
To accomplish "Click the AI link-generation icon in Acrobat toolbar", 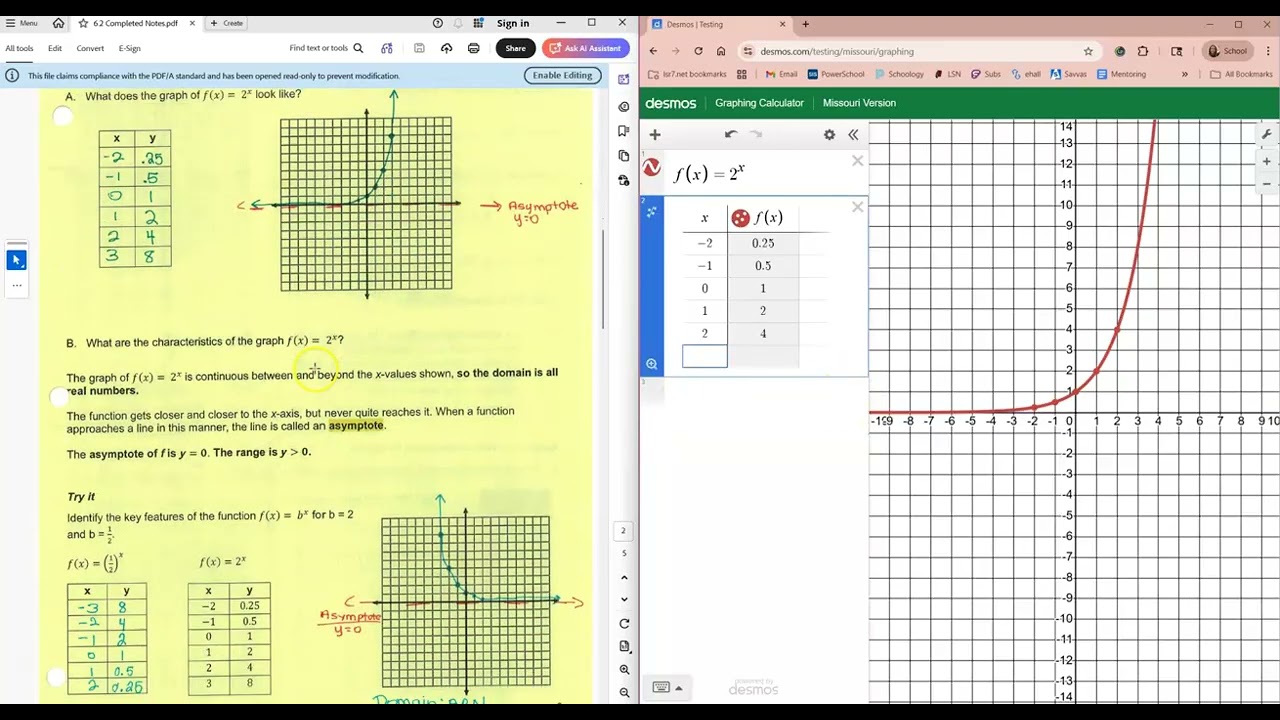I will coord(387,48).
